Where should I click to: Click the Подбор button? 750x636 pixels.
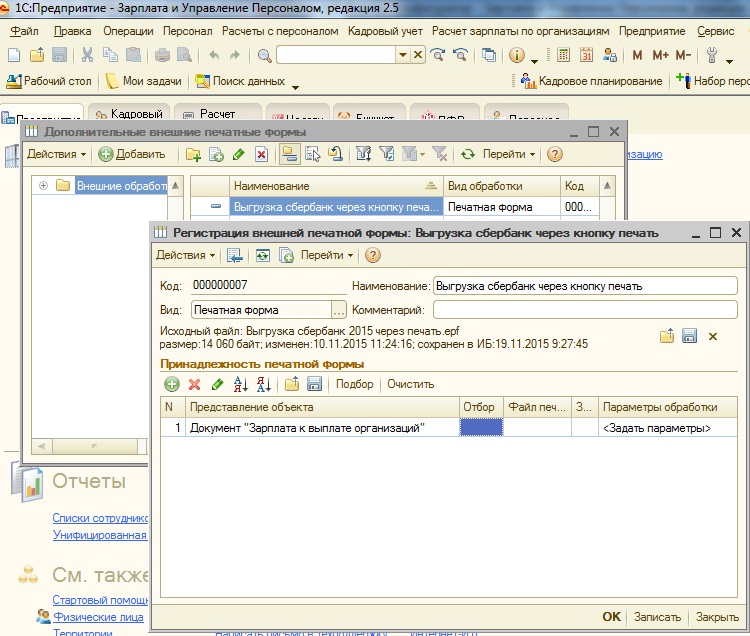(354, 384)
